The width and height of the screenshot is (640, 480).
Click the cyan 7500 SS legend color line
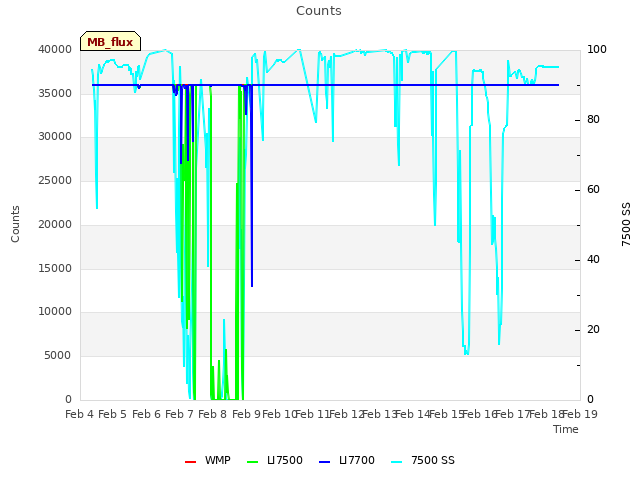[x=397, y=462]
